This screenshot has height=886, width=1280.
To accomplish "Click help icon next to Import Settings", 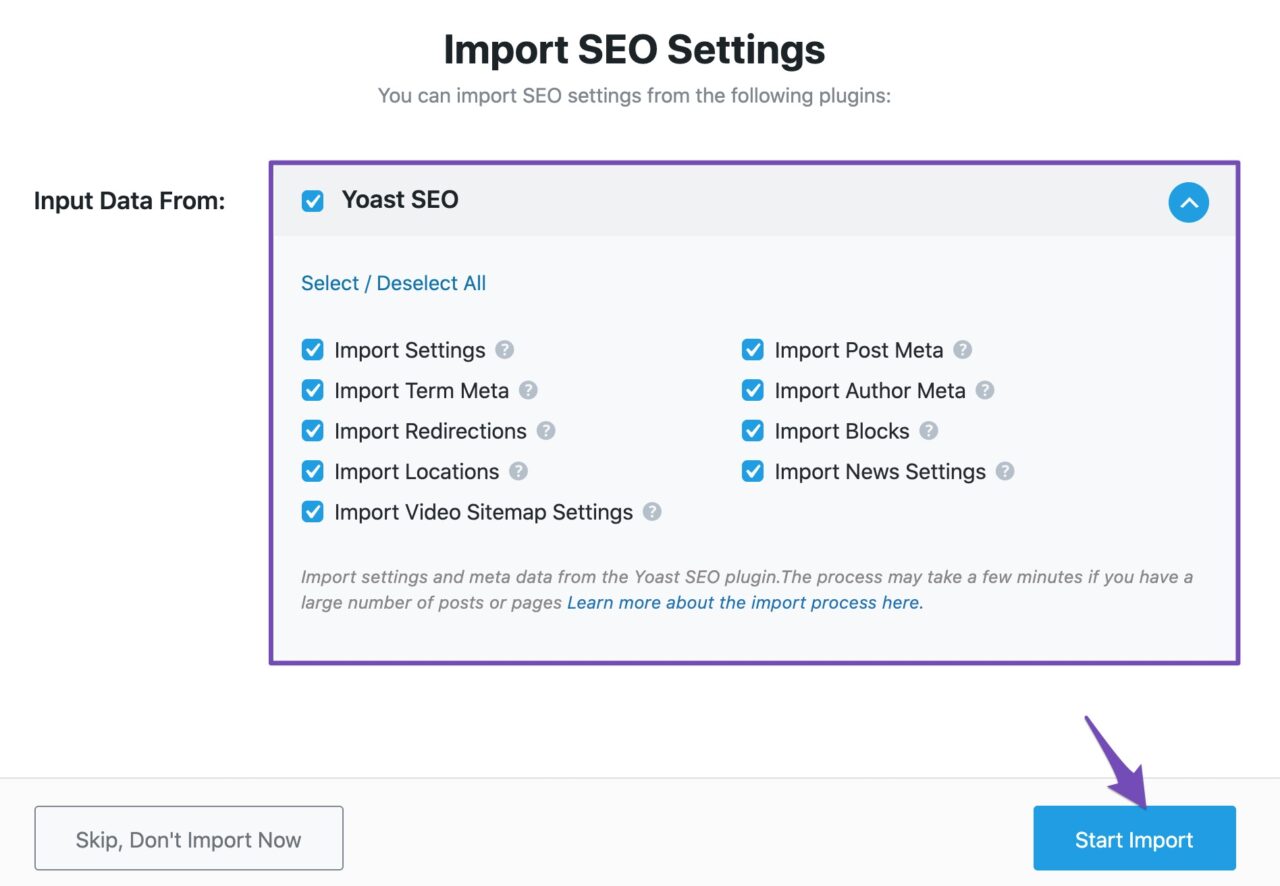I will tap(505, 350).
